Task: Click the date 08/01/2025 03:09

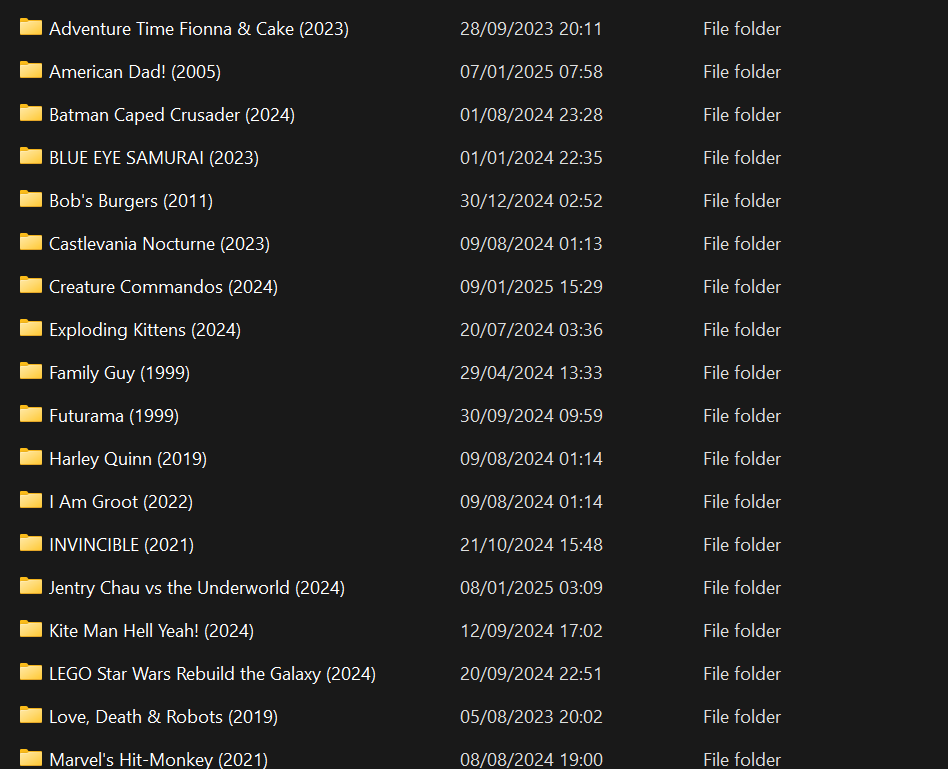Action: coord(531,588)
